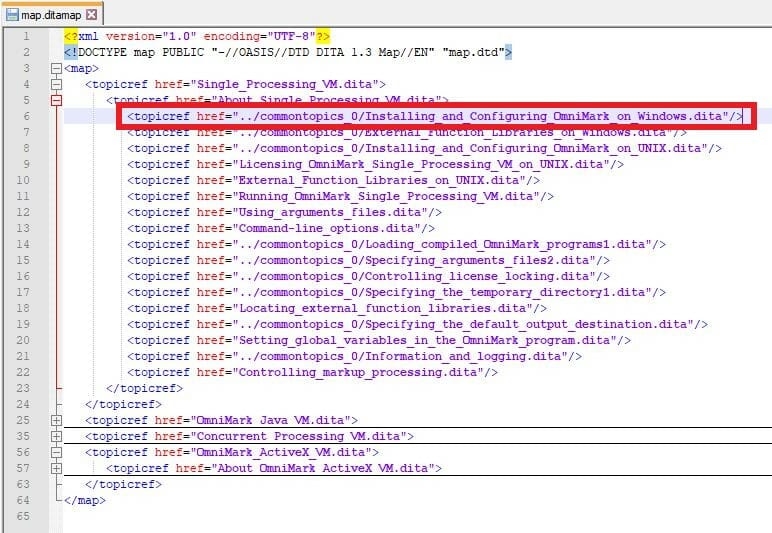The image size is (772, 533).
Task: Click the empty line 65 in the editor
Action: tap(300, 516)
